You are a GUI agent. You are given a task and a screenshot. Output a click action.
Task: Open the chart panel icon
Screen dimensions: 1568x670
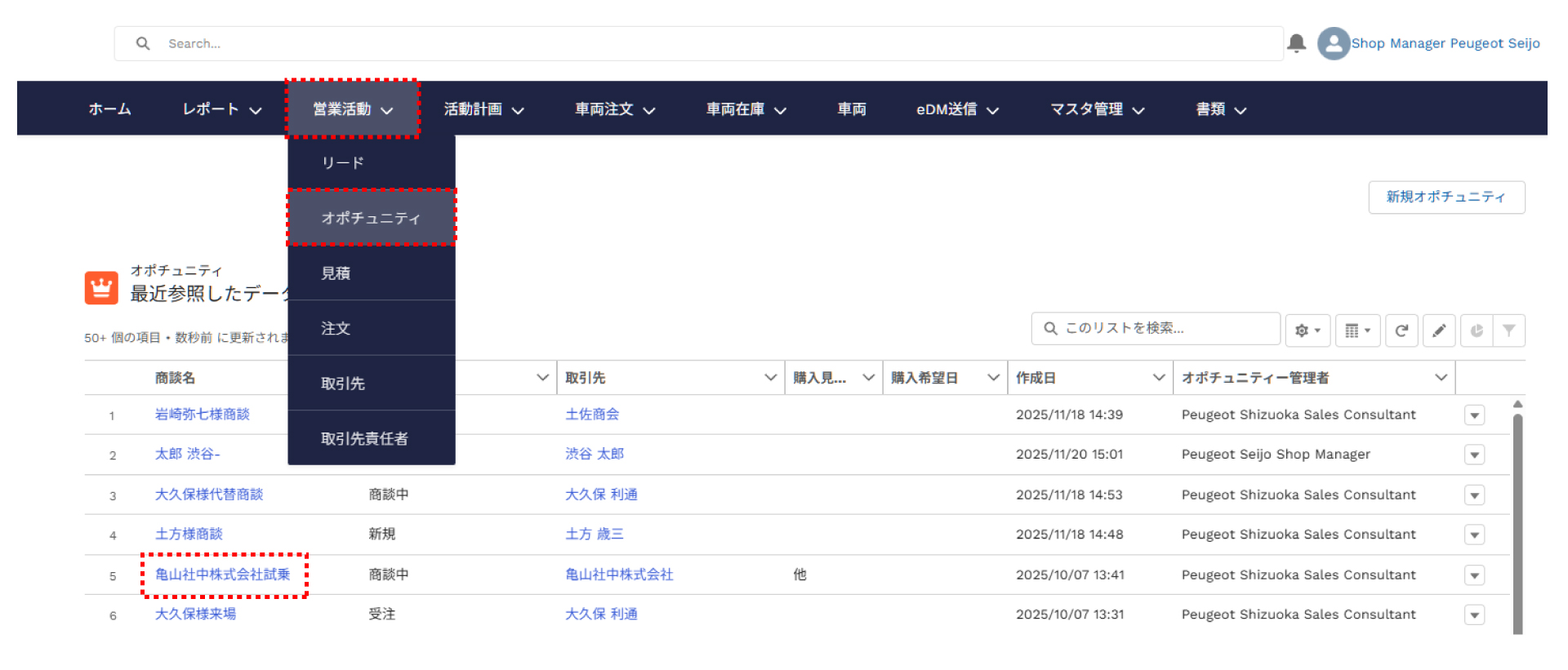click(1477, 331)
